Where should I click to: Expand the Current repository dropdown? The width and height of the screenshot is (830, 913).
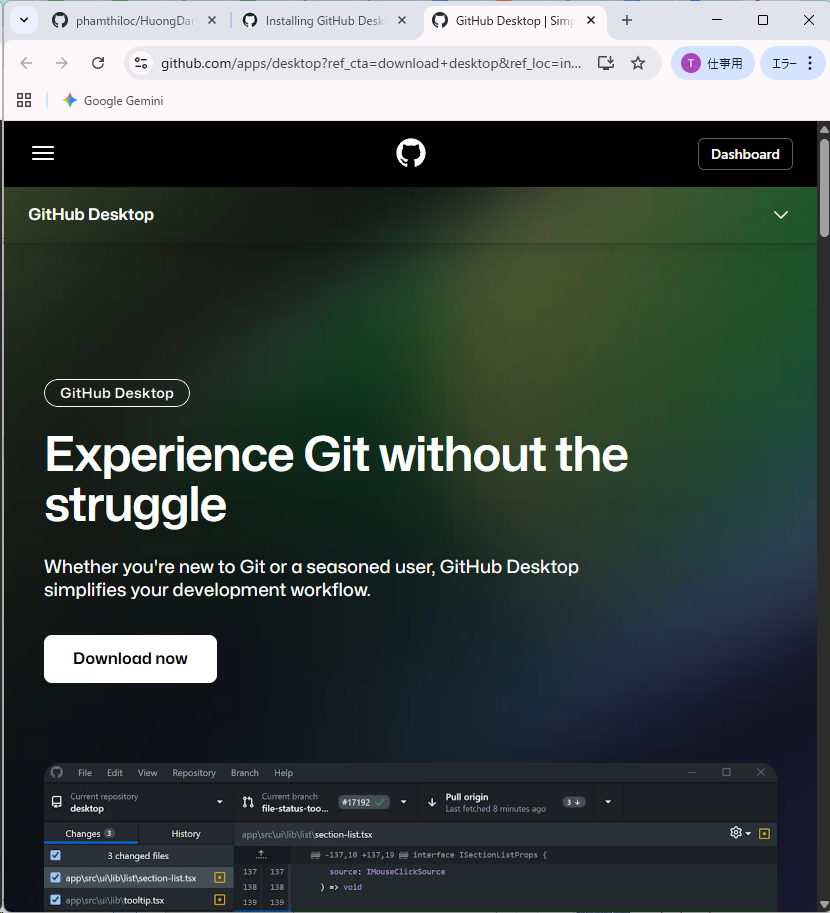[139, 802]
